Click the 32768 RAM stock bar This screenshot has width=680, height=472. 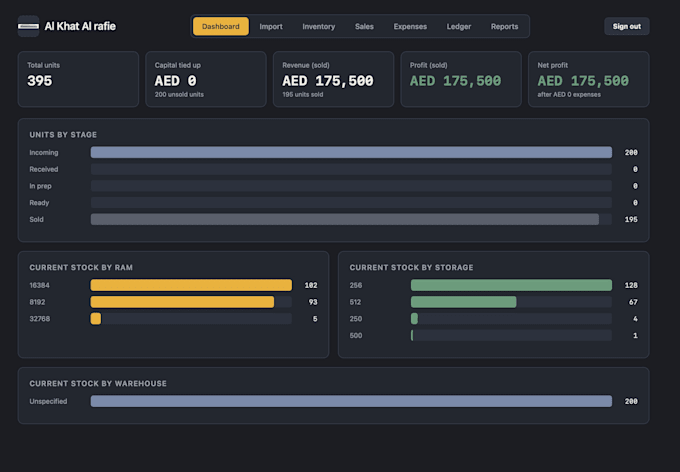(96, 319)
